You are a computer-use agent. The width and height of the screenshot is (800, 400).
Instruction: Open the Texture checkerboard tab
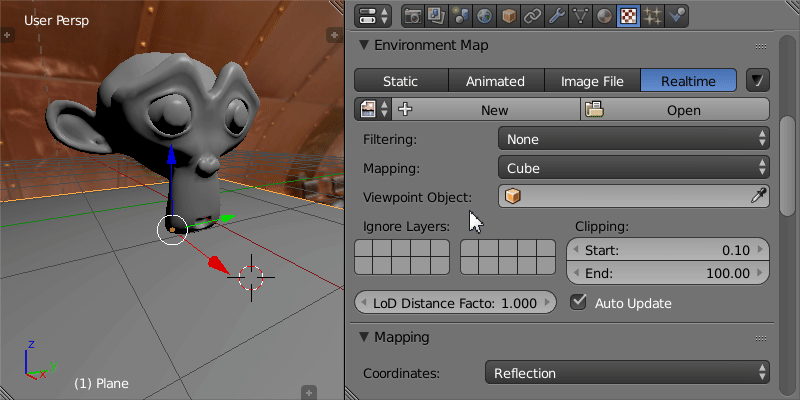point(629,16)
